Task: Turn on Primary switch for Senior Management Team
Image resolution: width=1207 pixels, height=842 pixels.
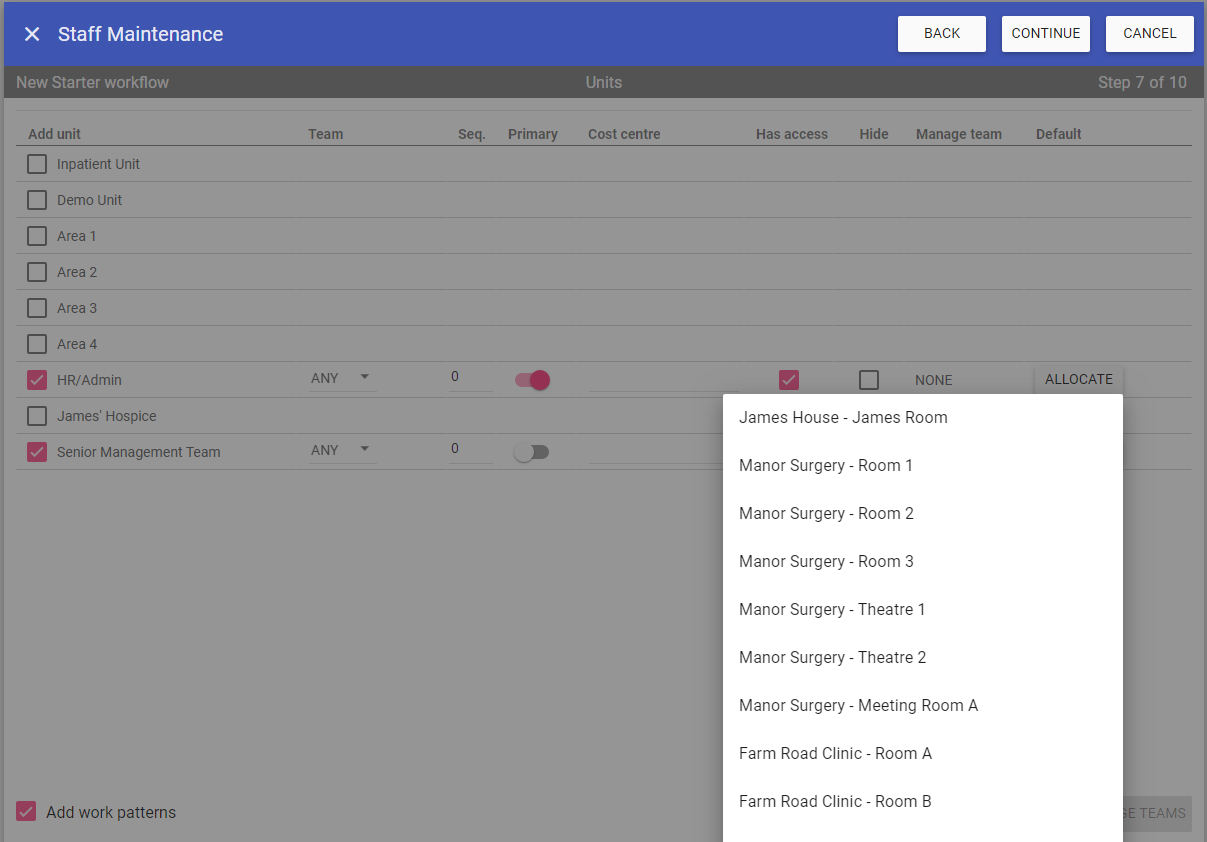Action: tap(532, 452)
